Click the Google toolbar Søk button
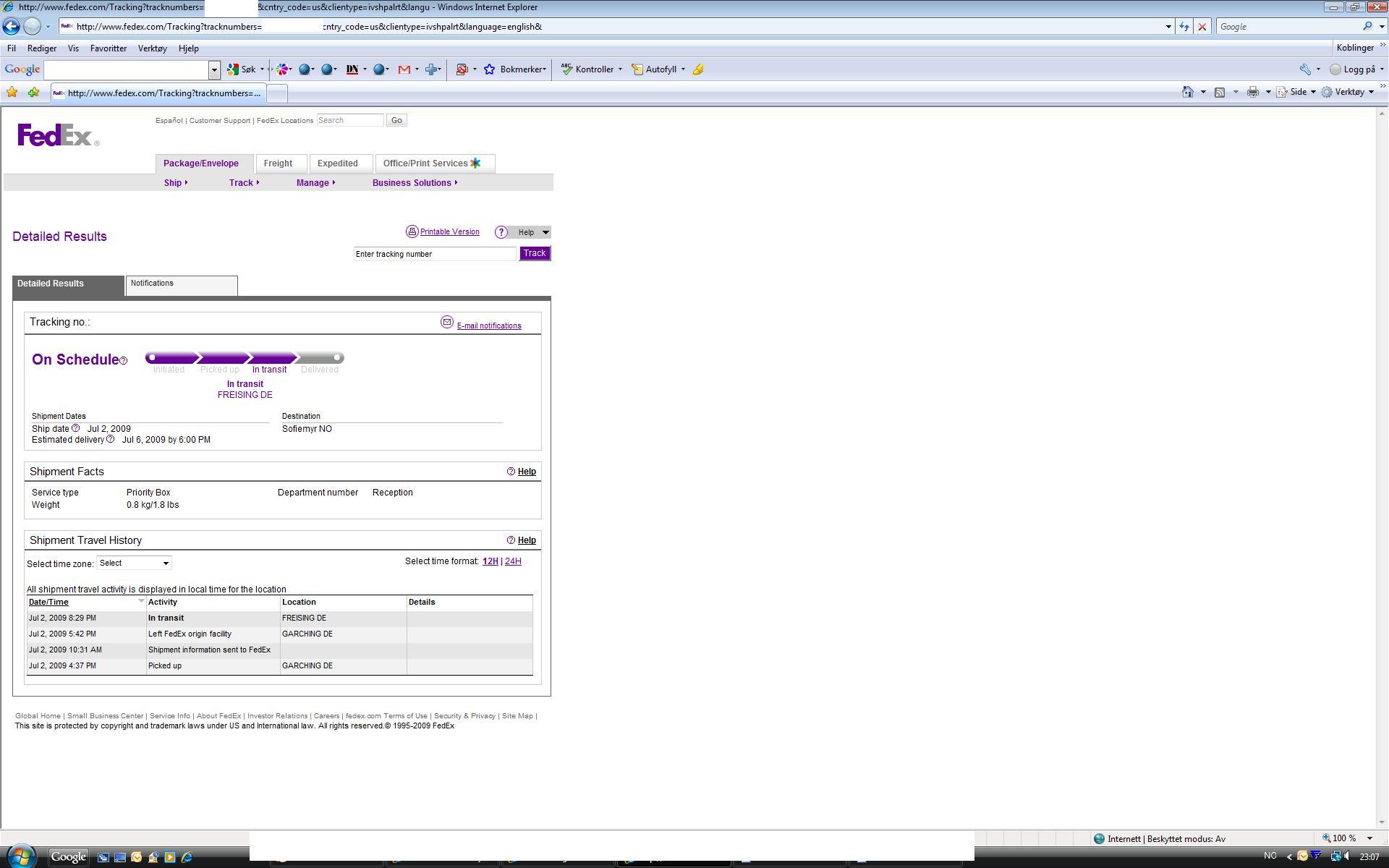Viewport: 1389px width, 868px height. coord(242,69)
